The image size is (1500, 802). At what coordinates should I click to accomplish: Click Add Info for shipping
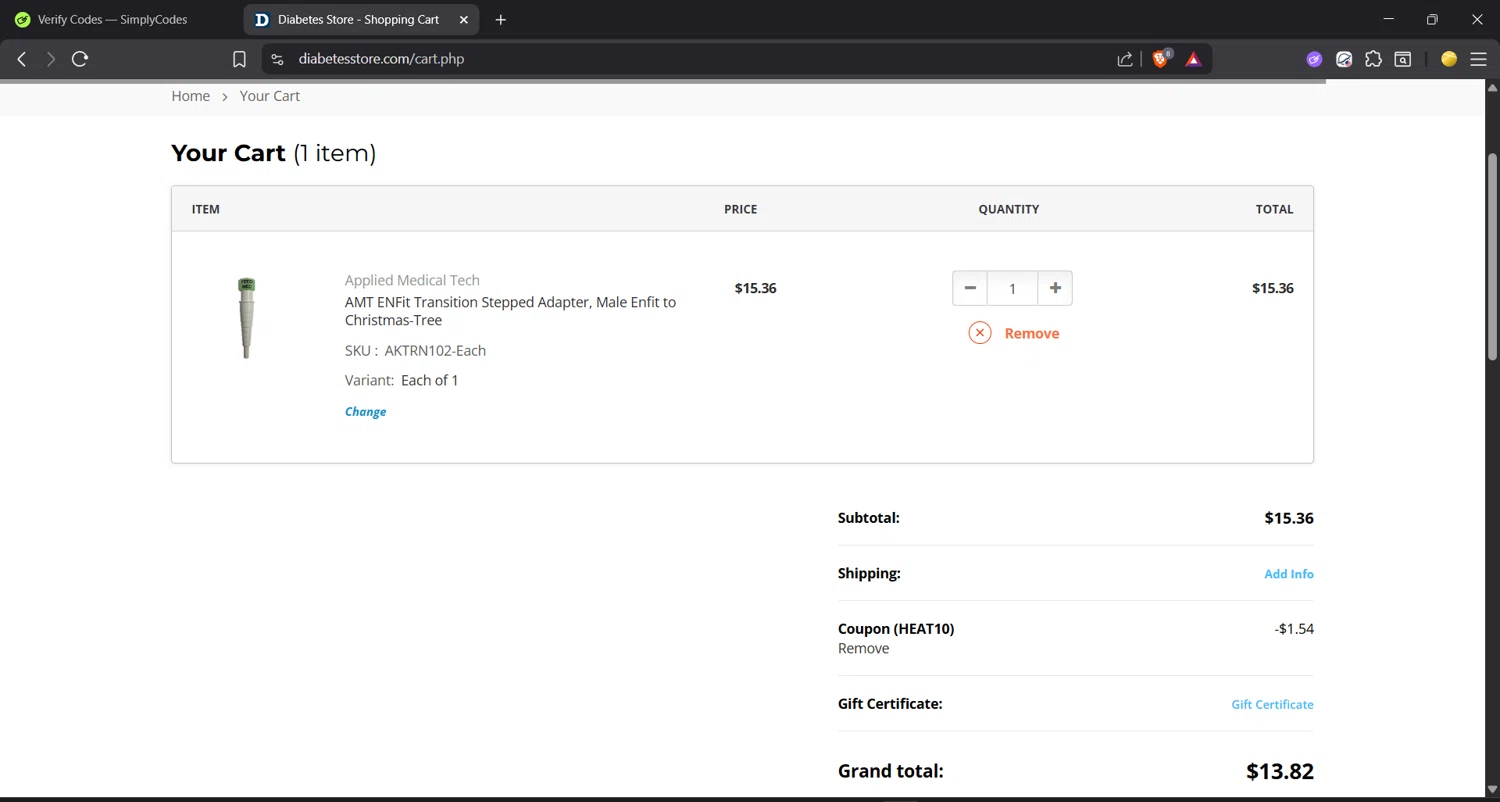coord(1289,574)
